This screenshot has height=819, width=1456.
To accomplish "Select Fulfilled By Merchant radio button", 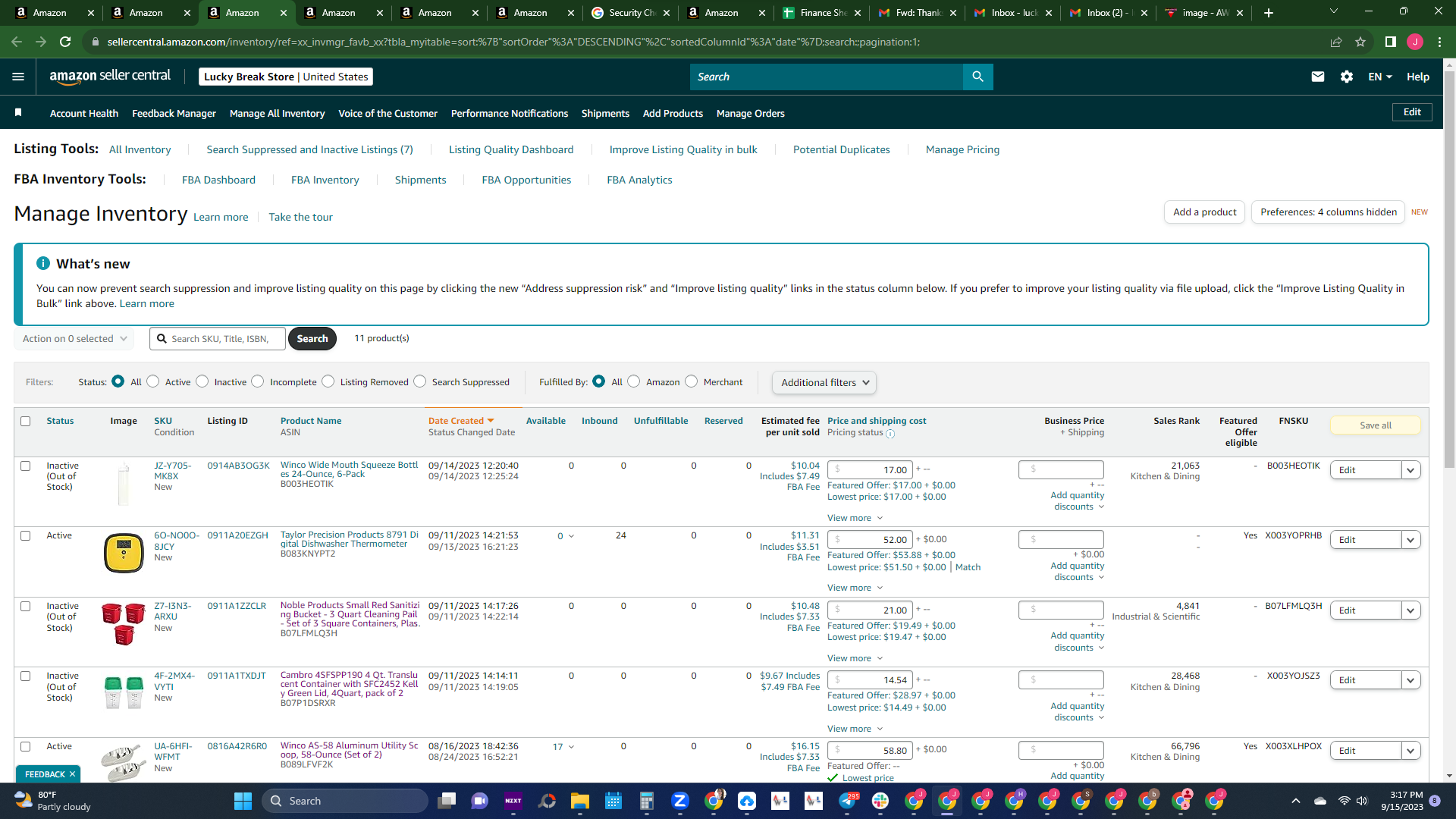I will point(692,381).
